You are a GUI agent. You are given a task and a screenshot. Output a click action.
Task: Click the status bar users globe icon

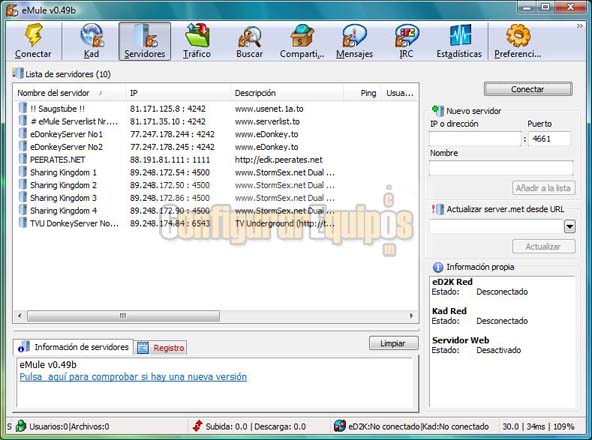(x=21, y=426)
